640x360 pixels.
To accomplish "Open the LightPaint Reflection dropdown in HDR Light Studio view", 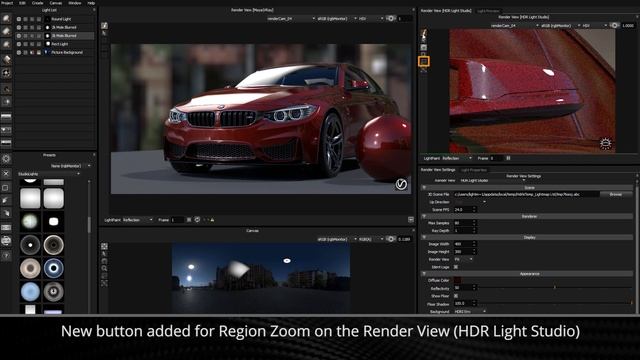I will tap(457, 158).
